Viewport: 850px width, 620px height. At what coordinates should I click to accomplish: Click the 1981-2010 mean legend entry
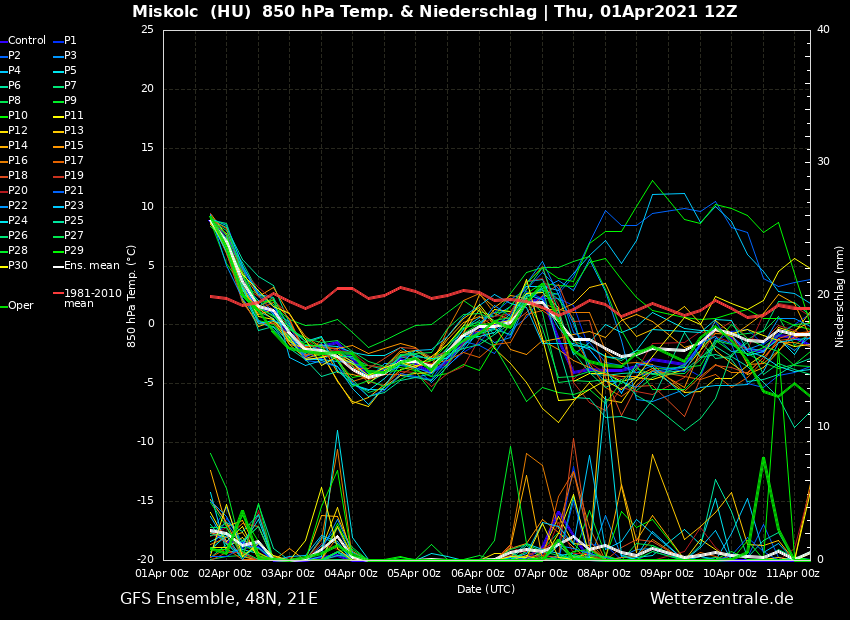[92, 298]
